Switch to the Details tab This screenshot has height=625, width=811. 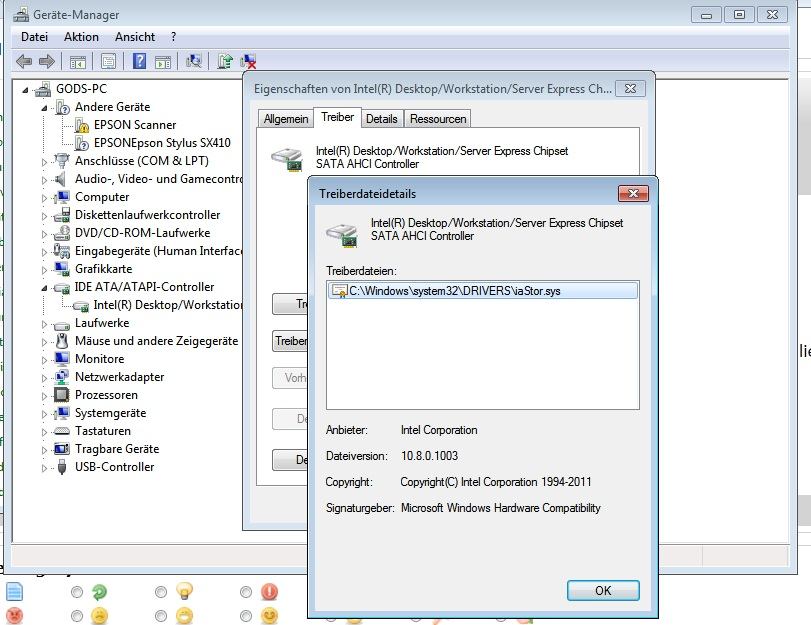382,118
